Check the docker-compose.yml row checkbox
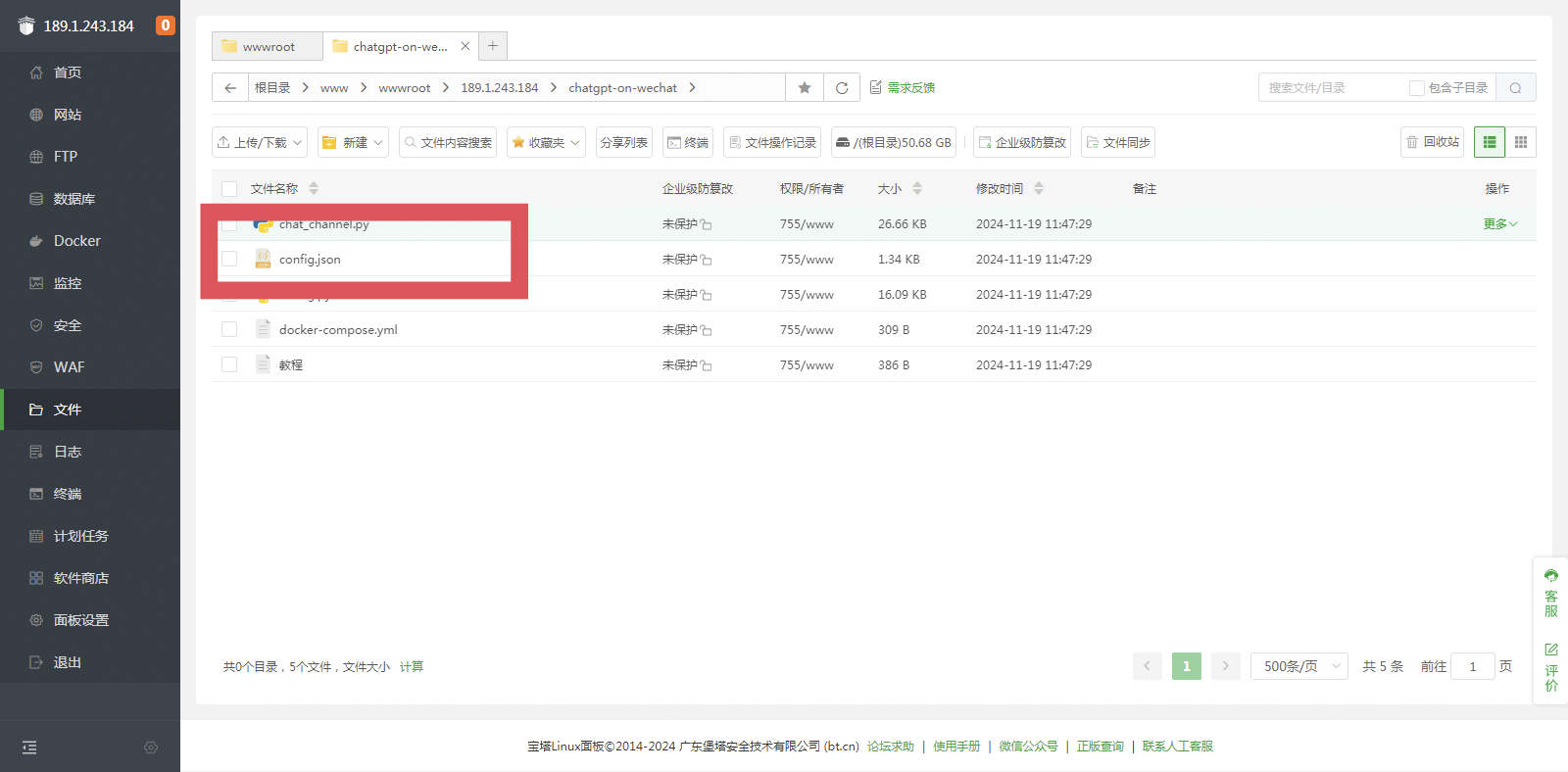 (229, 329)
